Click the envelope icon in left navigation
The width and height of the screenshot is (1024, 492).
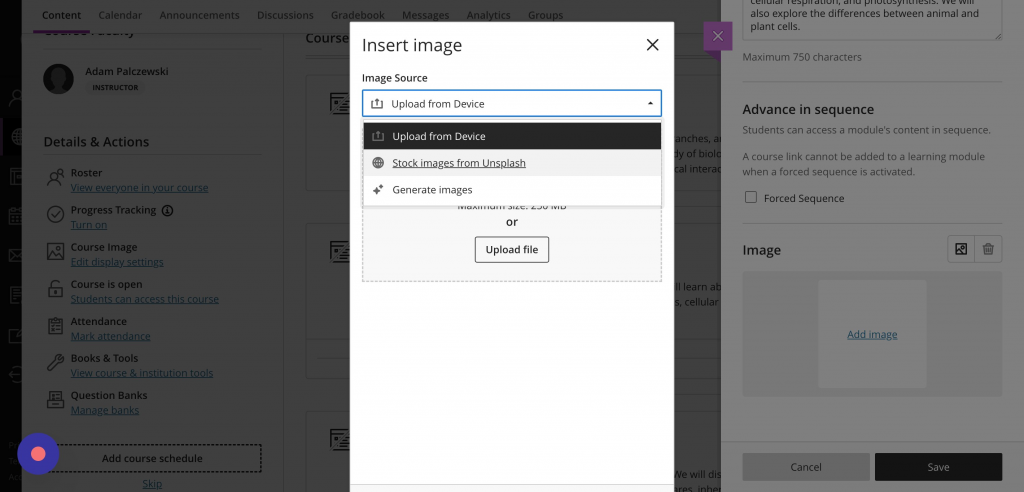pos(16,255)
